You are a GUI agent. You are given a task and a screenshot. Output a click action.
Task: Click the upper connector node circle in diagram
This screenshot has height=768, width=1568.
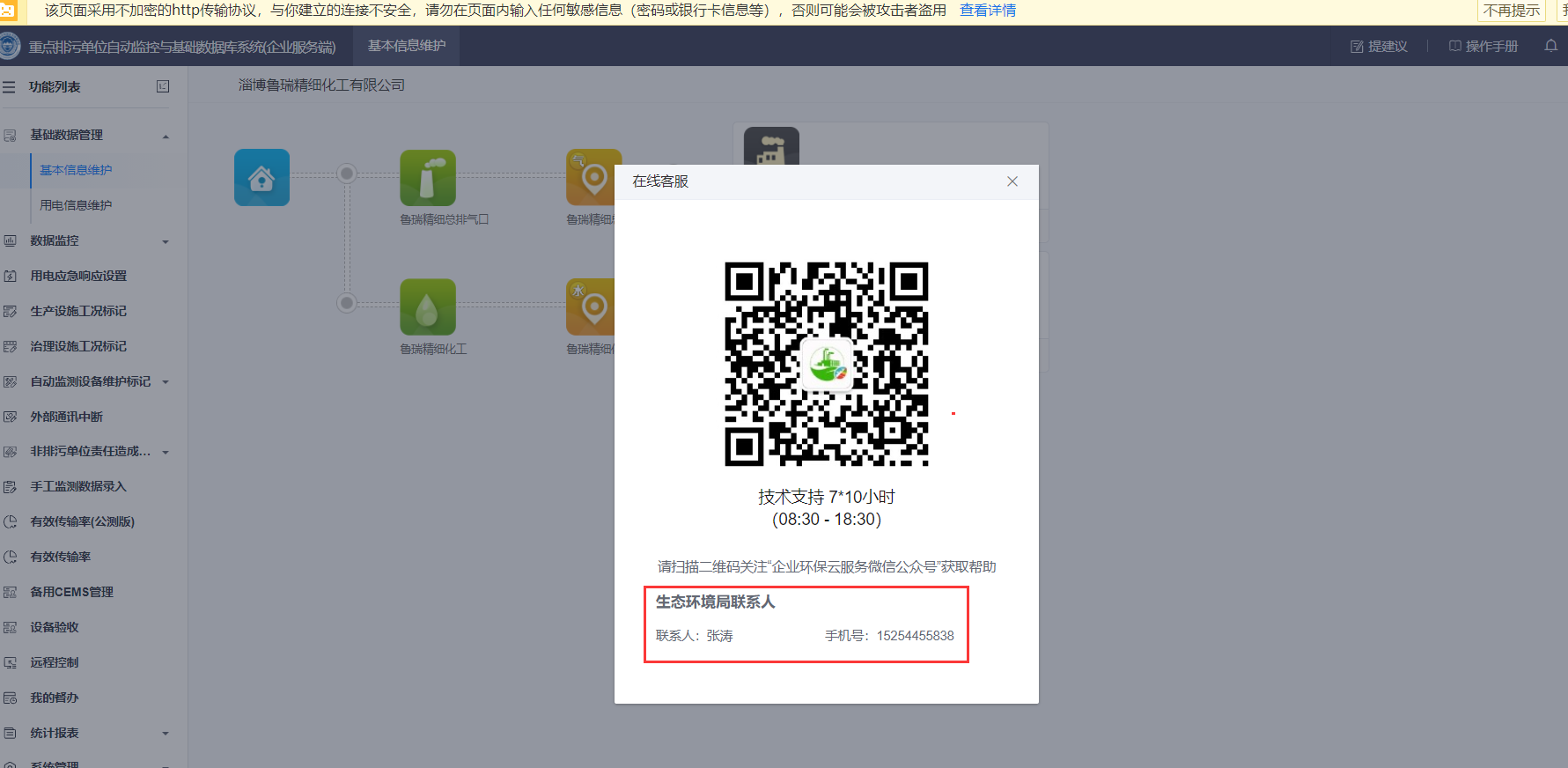pyautogui.click(x=347, y=174)
